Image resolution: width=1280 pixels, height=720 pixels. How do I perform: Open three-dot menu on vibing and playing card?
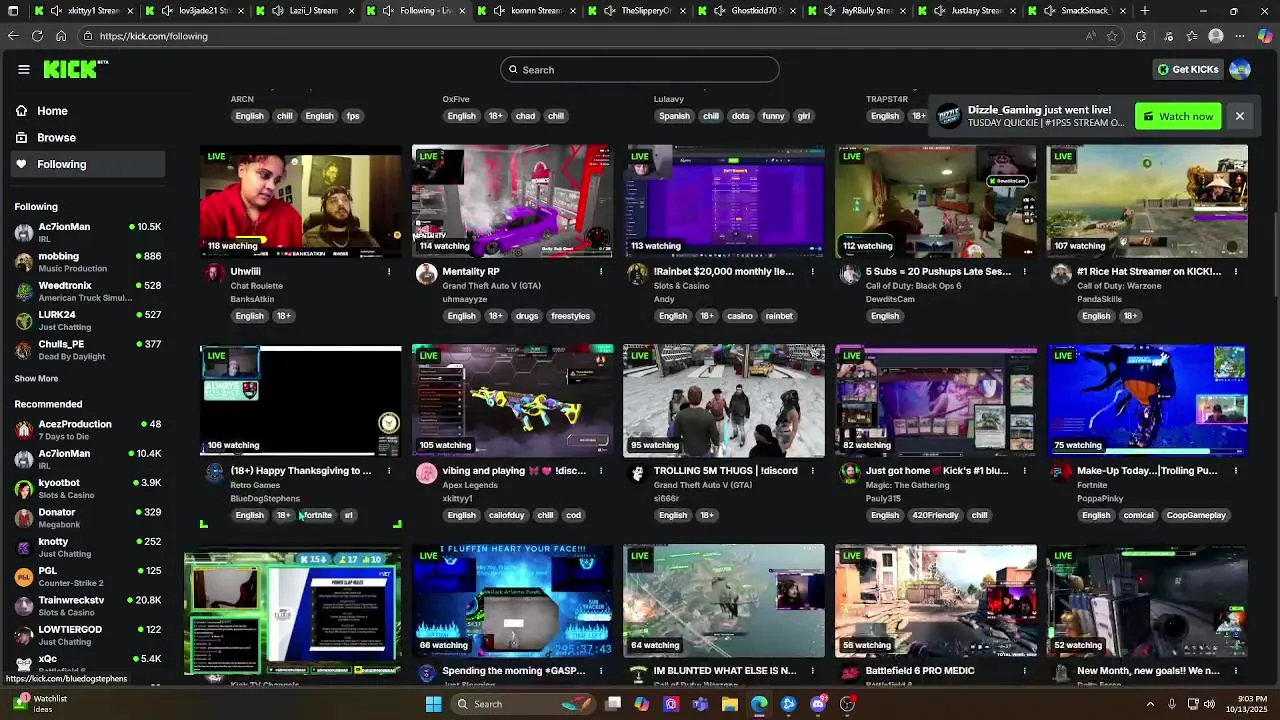[x=601, y=470]
